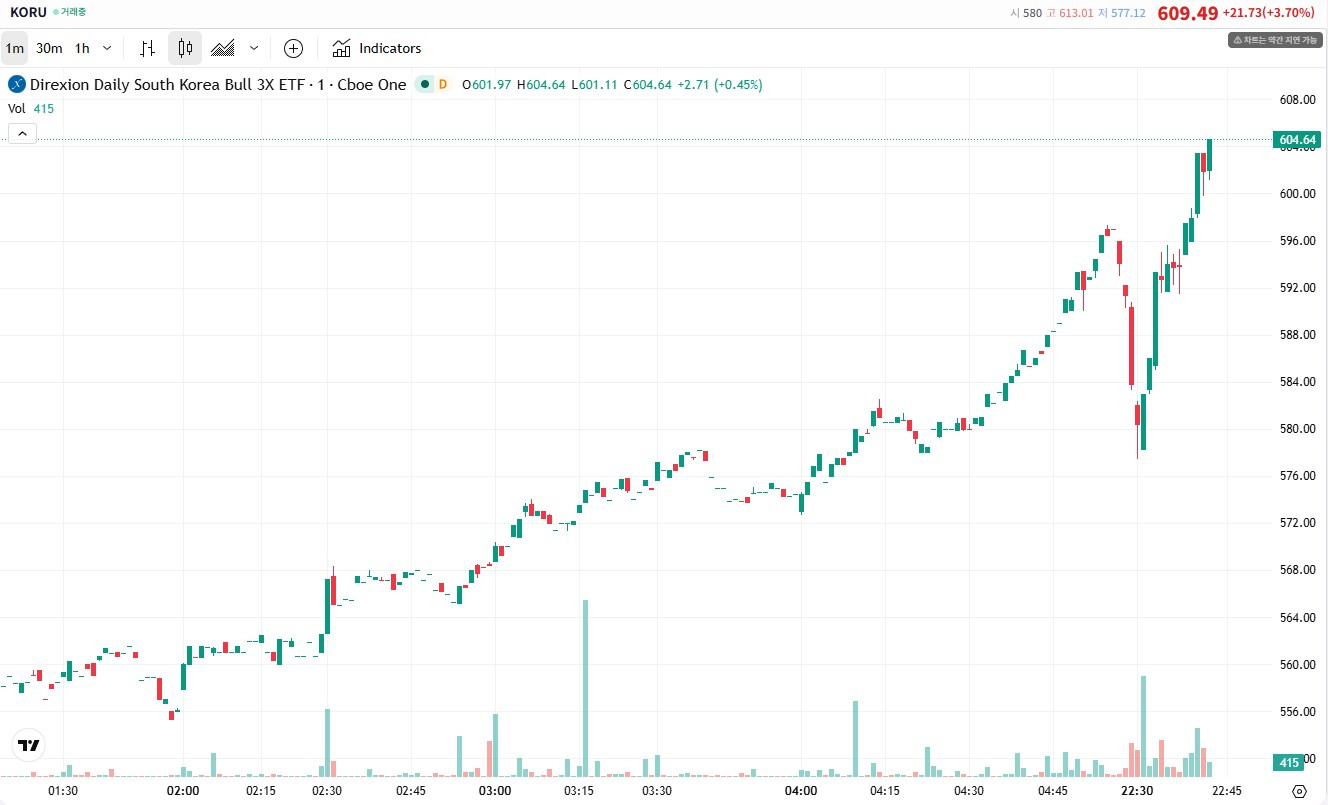Viewport: 1328px width, 805px height.
Task: Click the 580.00 price axis label
Action: (1297, 429)
